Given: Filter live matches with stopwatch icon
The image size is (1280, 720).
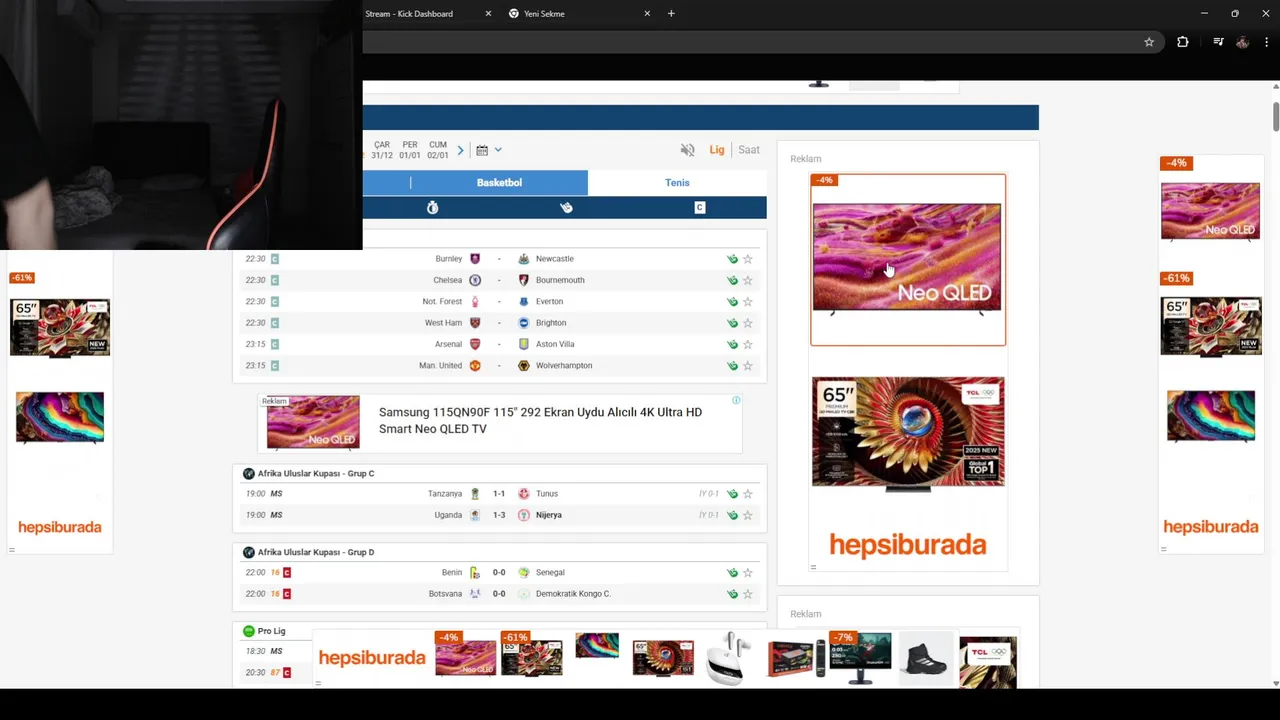Looking at the screenshot, I should [x=432, y=207].
